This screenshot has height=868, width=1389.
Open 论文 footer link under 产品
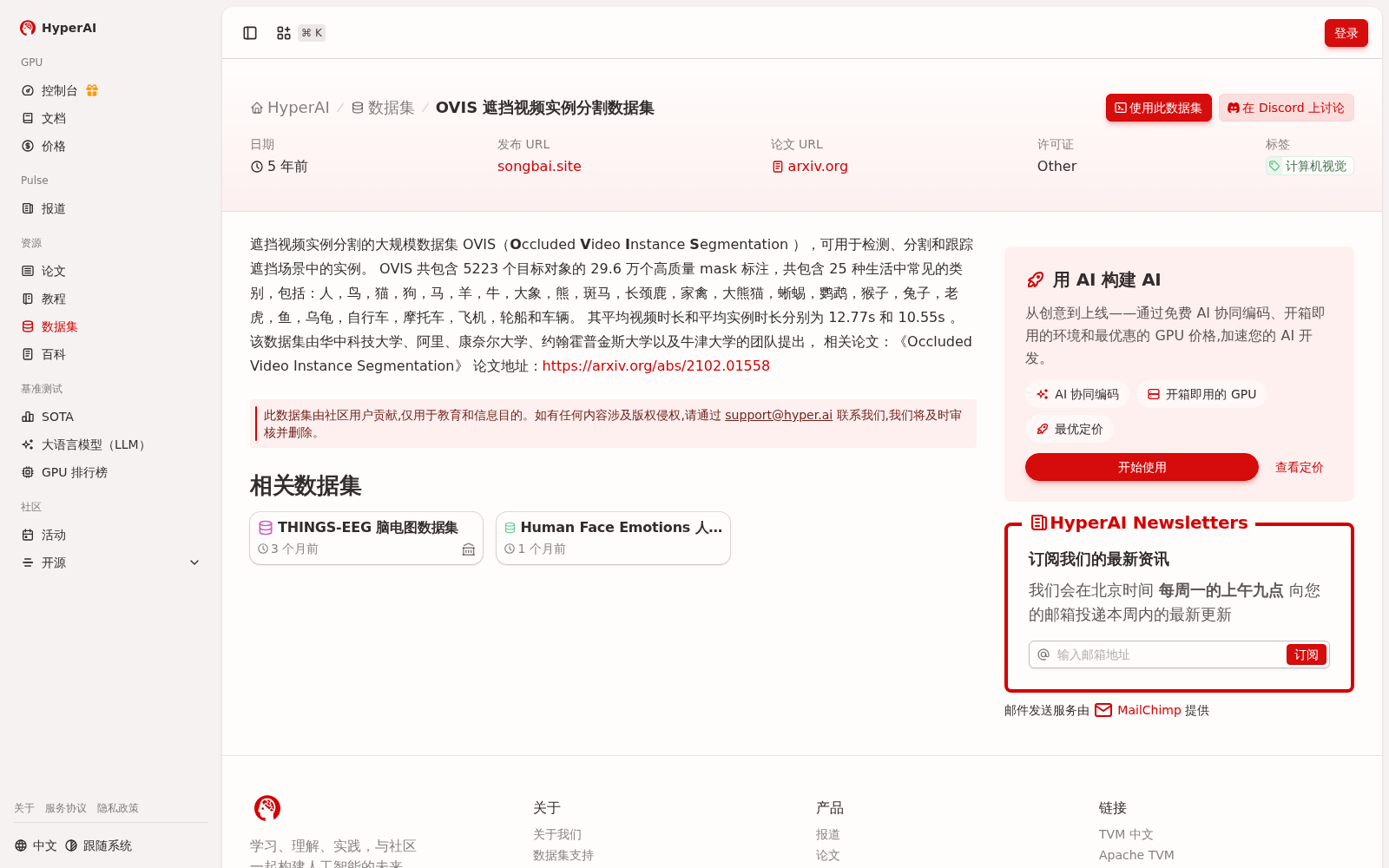(828, 855)
